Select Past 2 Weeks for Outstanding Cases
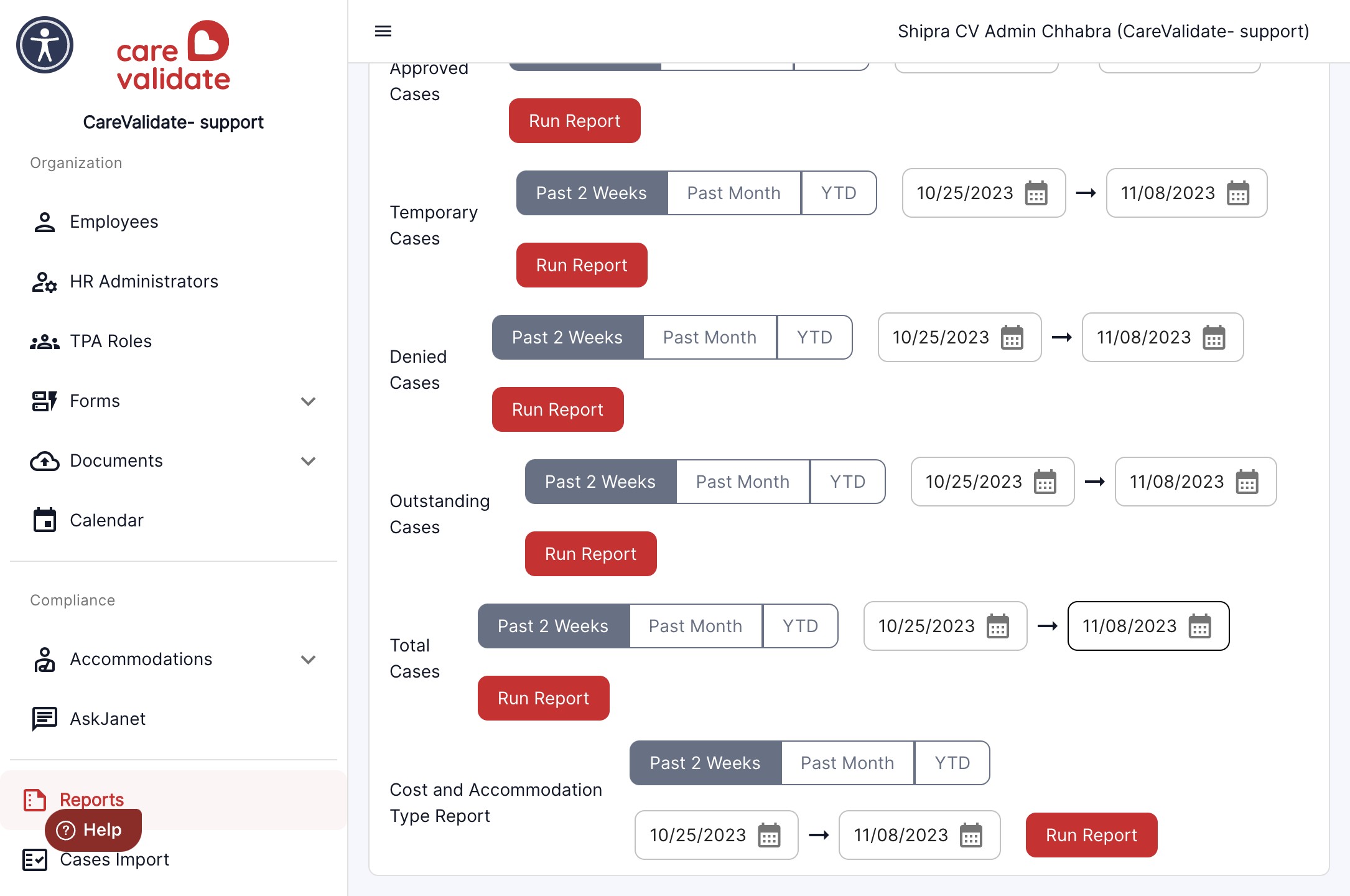The image size is (1350, 896). [x=600, y=482]
